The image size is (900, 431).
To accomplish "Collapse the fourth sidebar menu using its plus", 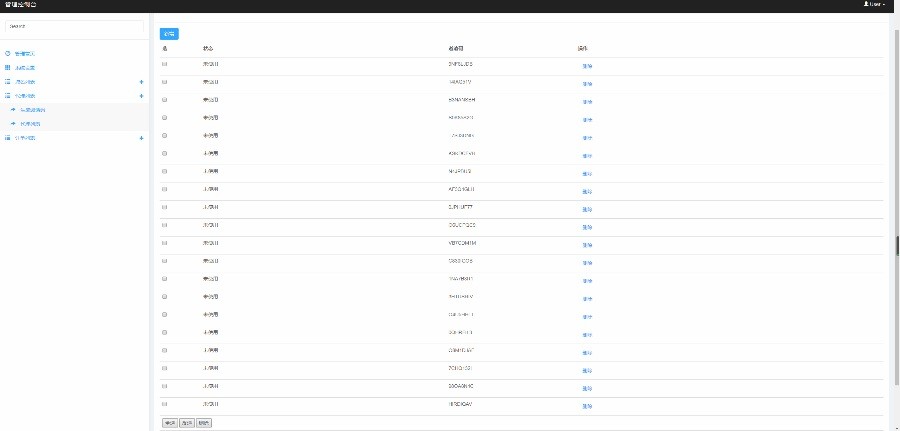I will click(141, 95).
